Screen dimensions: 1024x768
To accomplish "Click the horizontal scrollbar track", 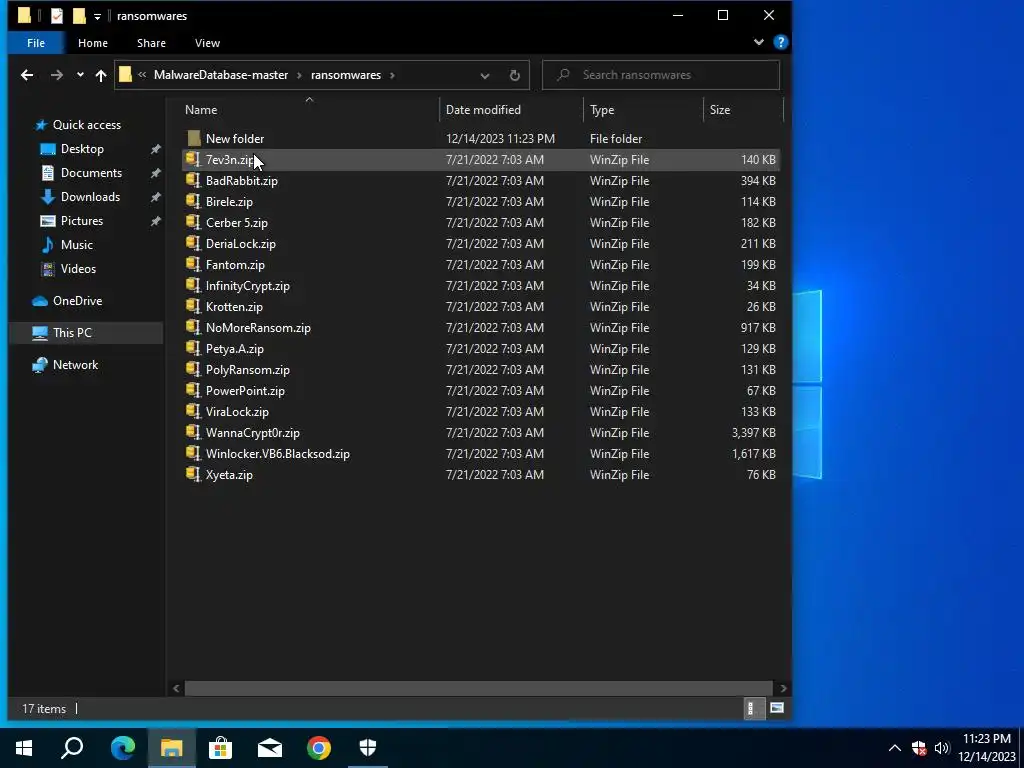I will 479,688.
